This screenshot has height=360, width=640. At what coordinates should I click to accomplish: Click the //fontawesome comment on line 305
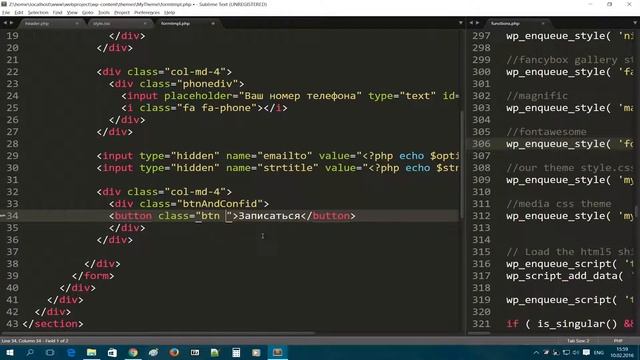click(547, 132)
